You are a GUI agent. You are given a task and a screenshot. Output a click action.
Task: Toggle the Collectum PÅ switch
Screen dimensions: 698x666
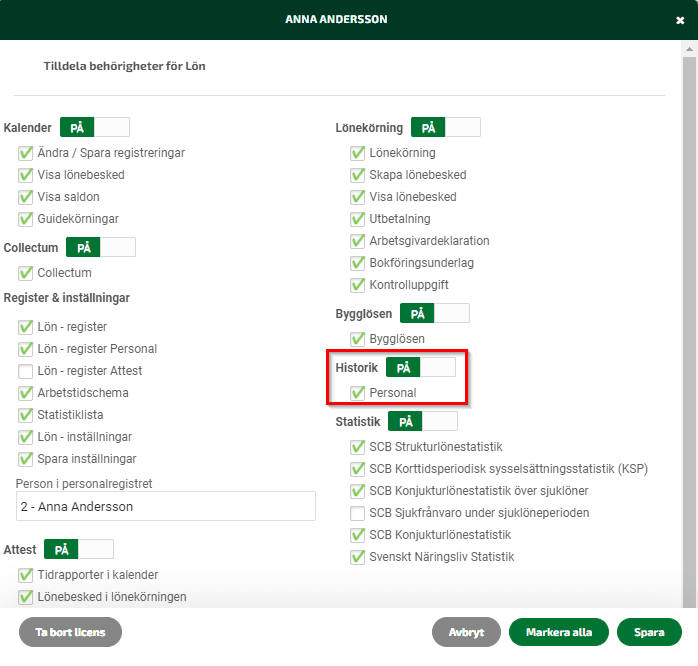[x=101, y=247]
